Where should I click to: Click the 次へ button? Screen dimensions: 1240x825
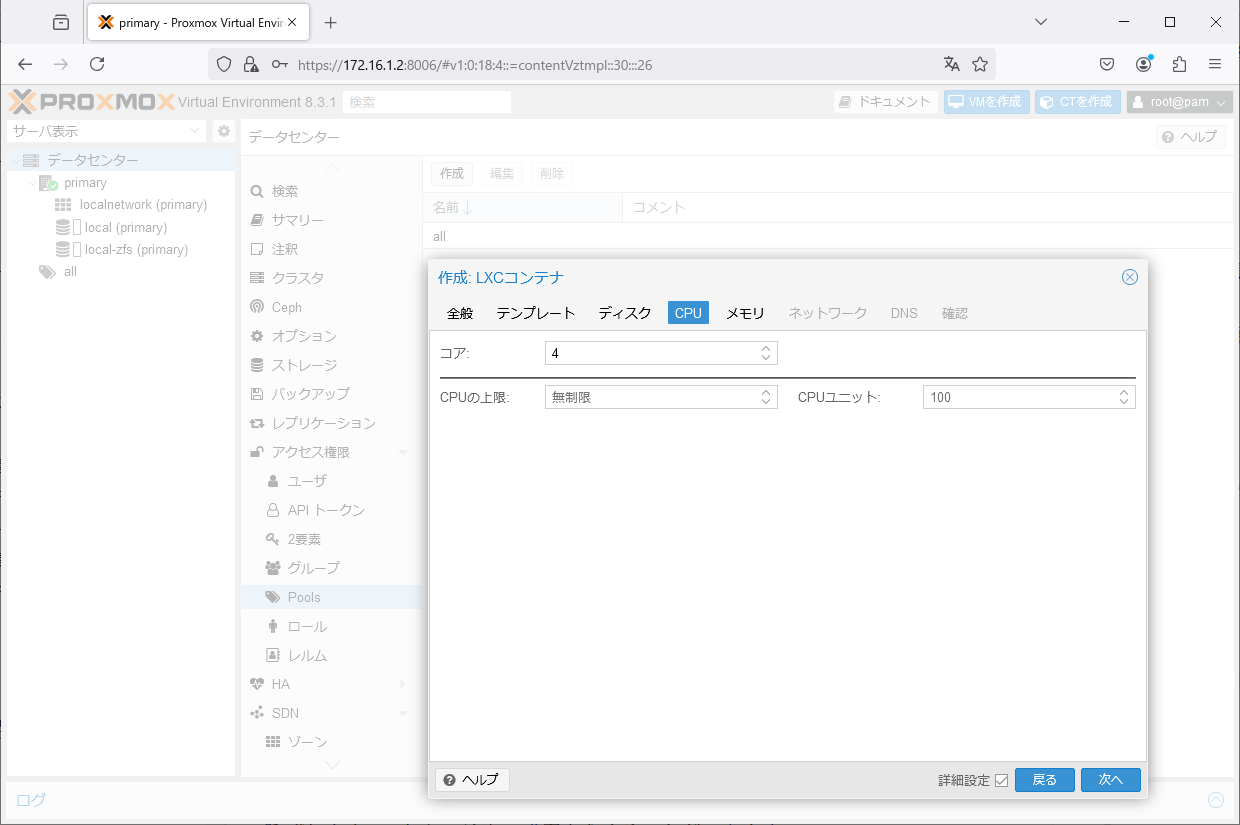(1111, 780)
